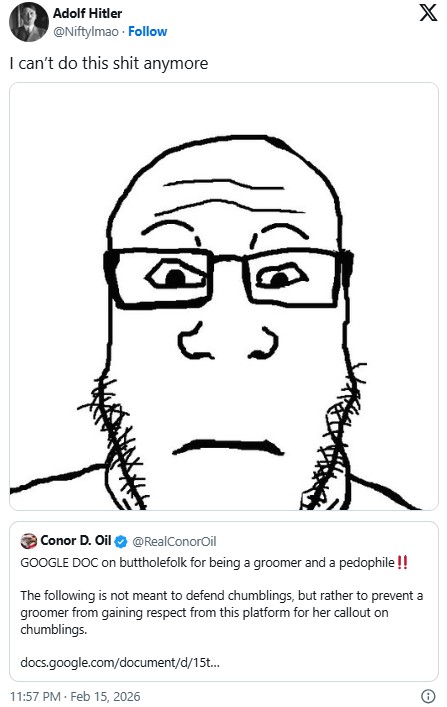
Task: Open the info icon beside the timestamp
Action: (x=428, y=696)
